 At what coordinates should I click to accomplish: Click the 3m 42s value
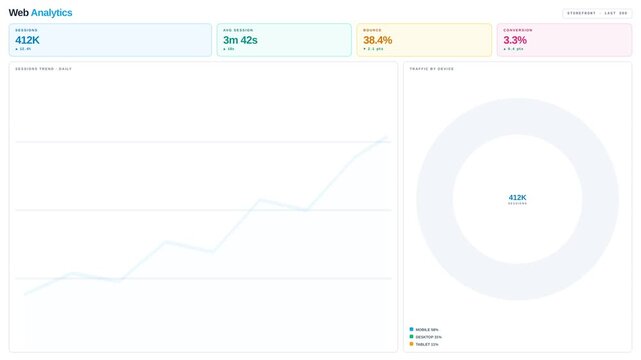240,40
